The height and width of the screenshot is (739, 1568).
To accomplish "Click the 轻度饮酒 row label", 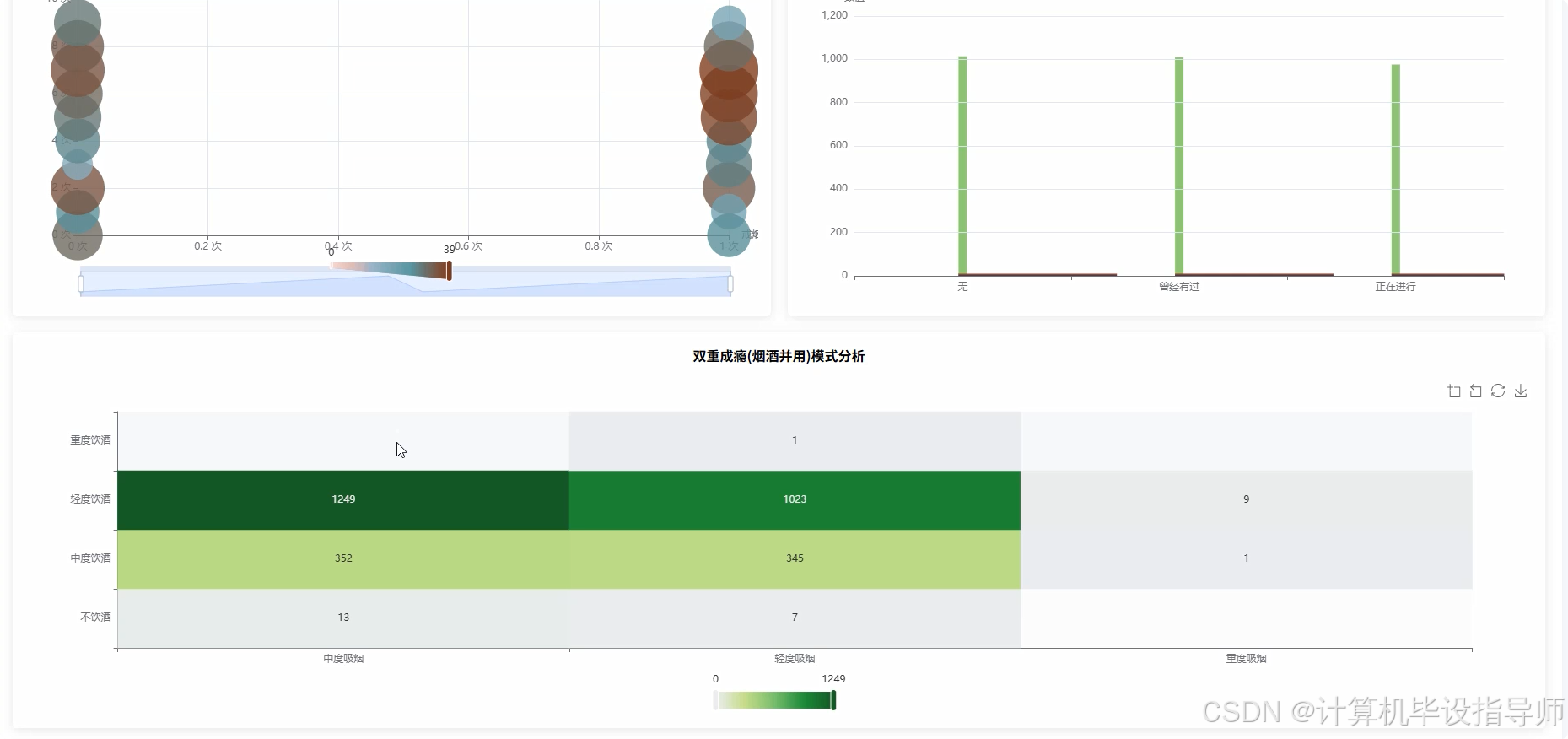I will pyautogui.click(x=90, y=499).
